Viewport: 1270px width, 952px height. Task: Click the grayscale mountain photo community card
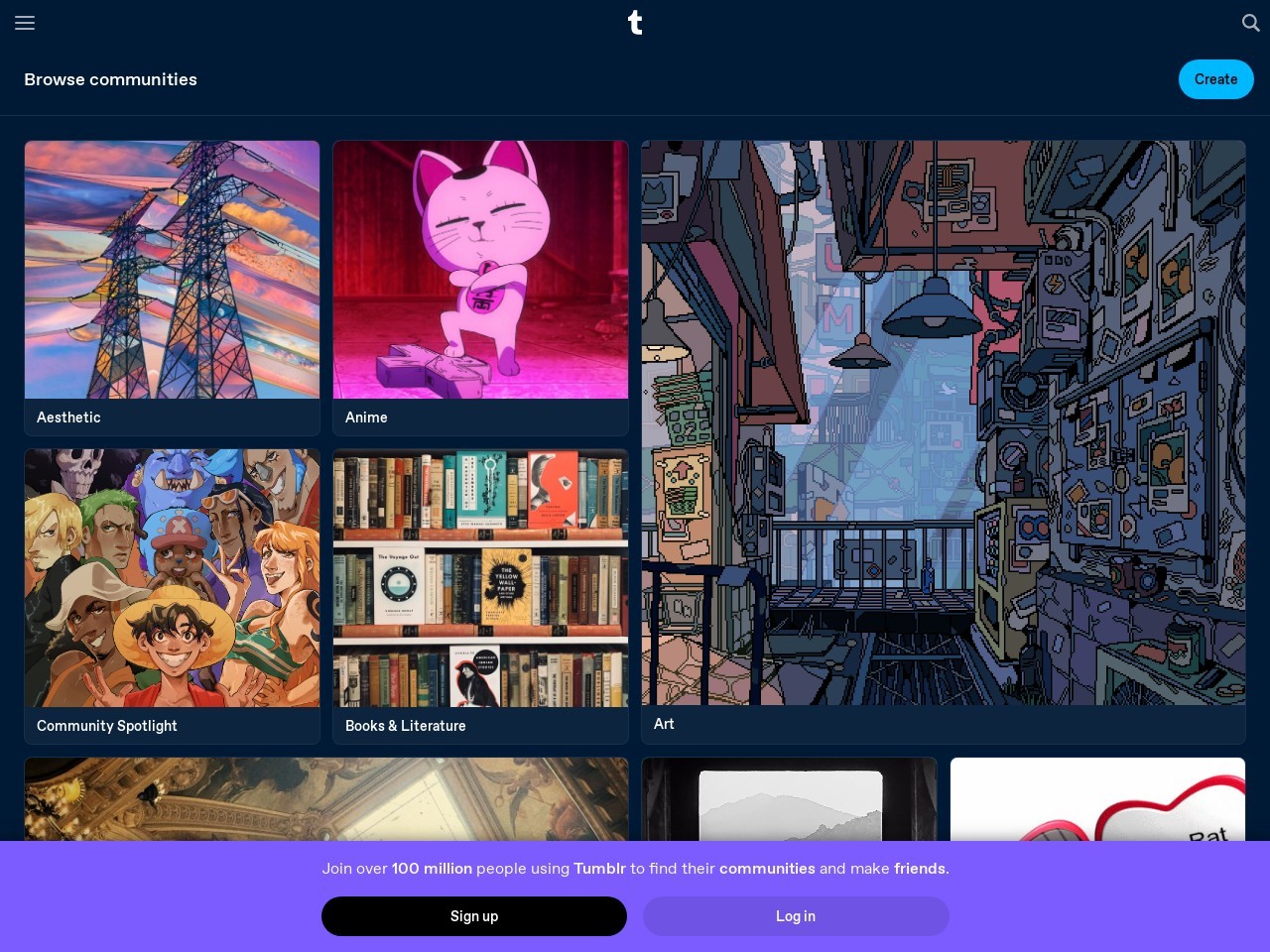(789, 799)
